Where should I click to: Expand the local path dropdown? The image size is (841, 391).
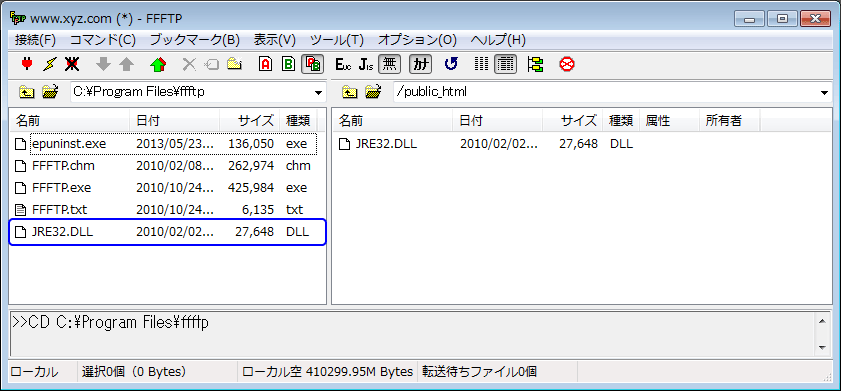[x=319, y=93]
